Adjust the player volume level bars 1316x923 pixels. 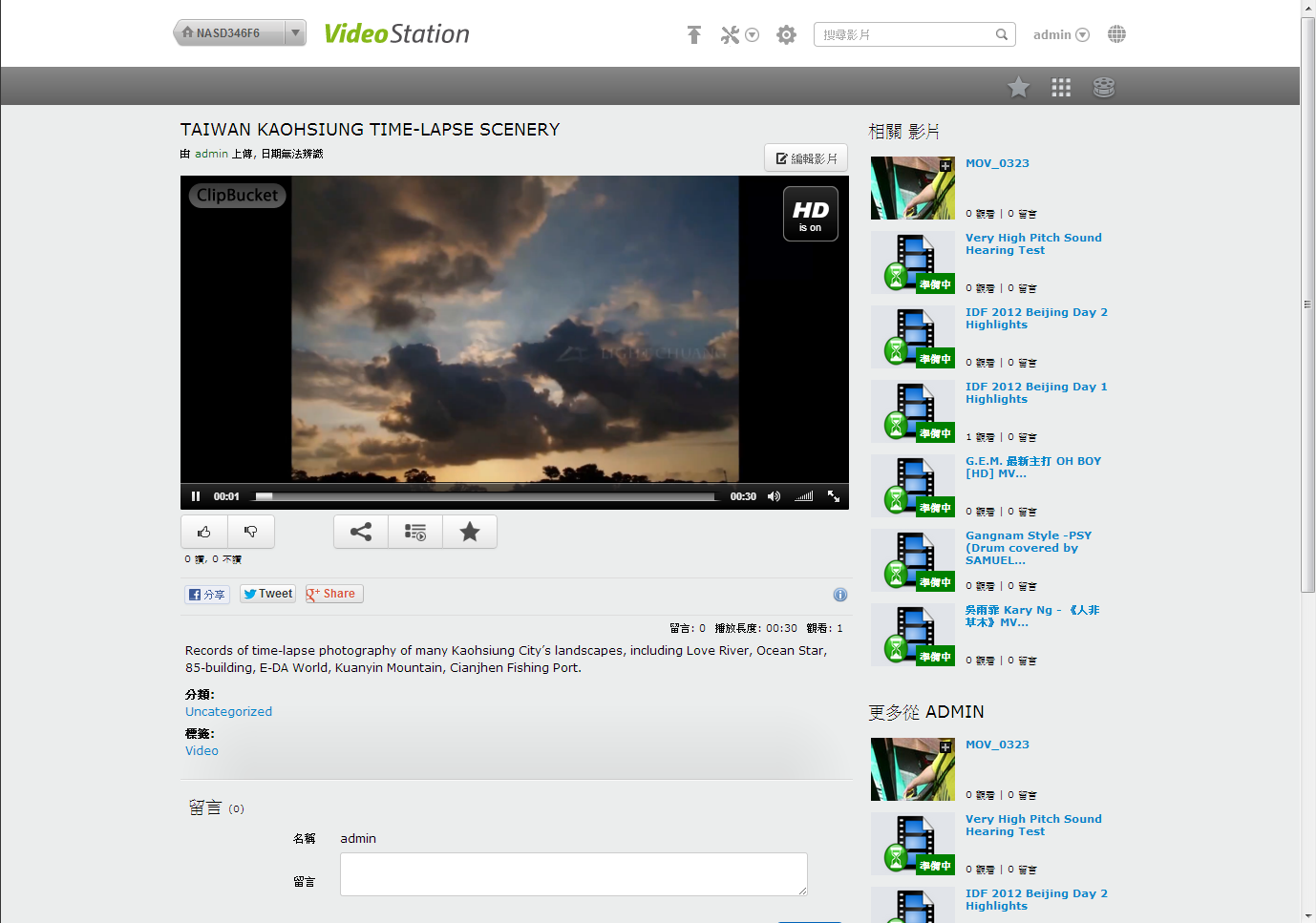coord(804,496)
